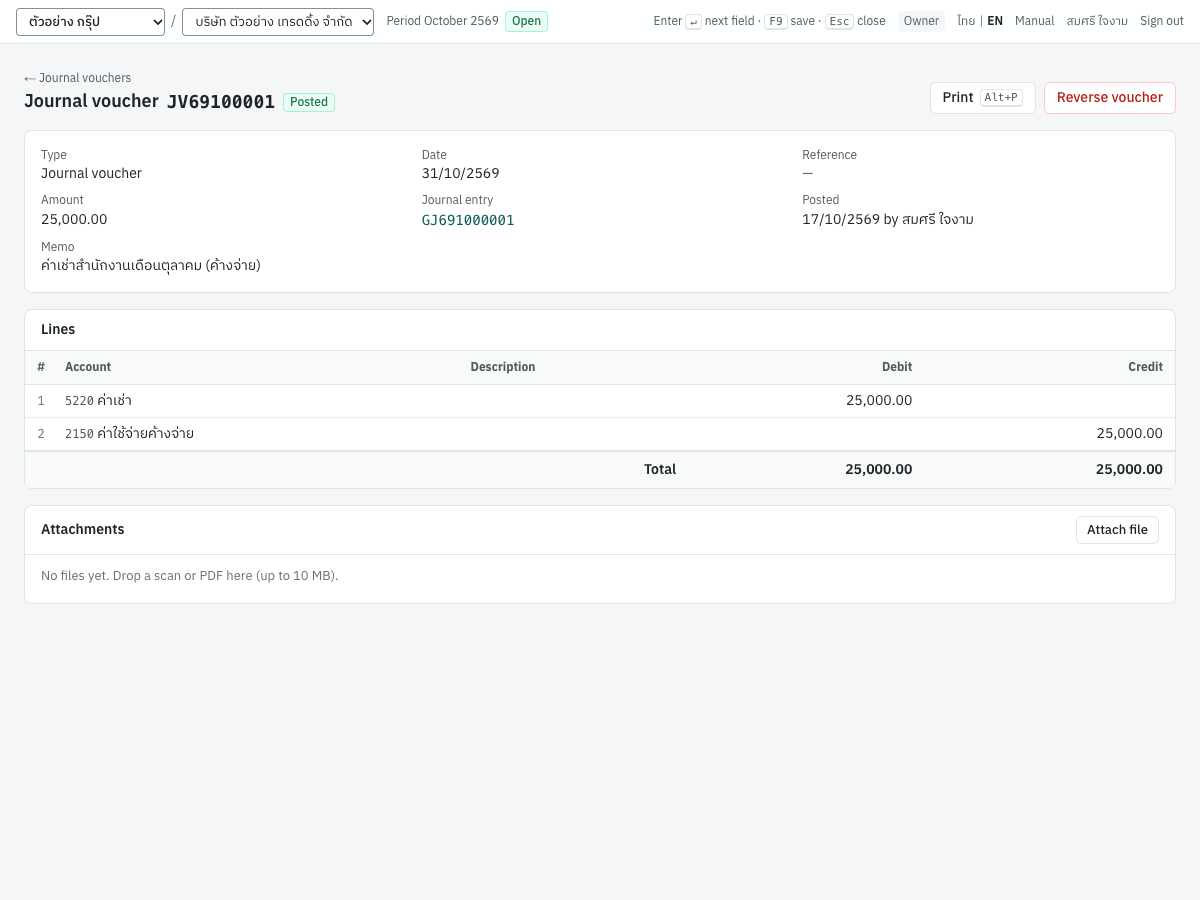Open the company selector บริษัท ตัวอย่าง เทรดดิ้ง จำกัด
Viewport: 1200px width, 900px height.
(278, 22)
